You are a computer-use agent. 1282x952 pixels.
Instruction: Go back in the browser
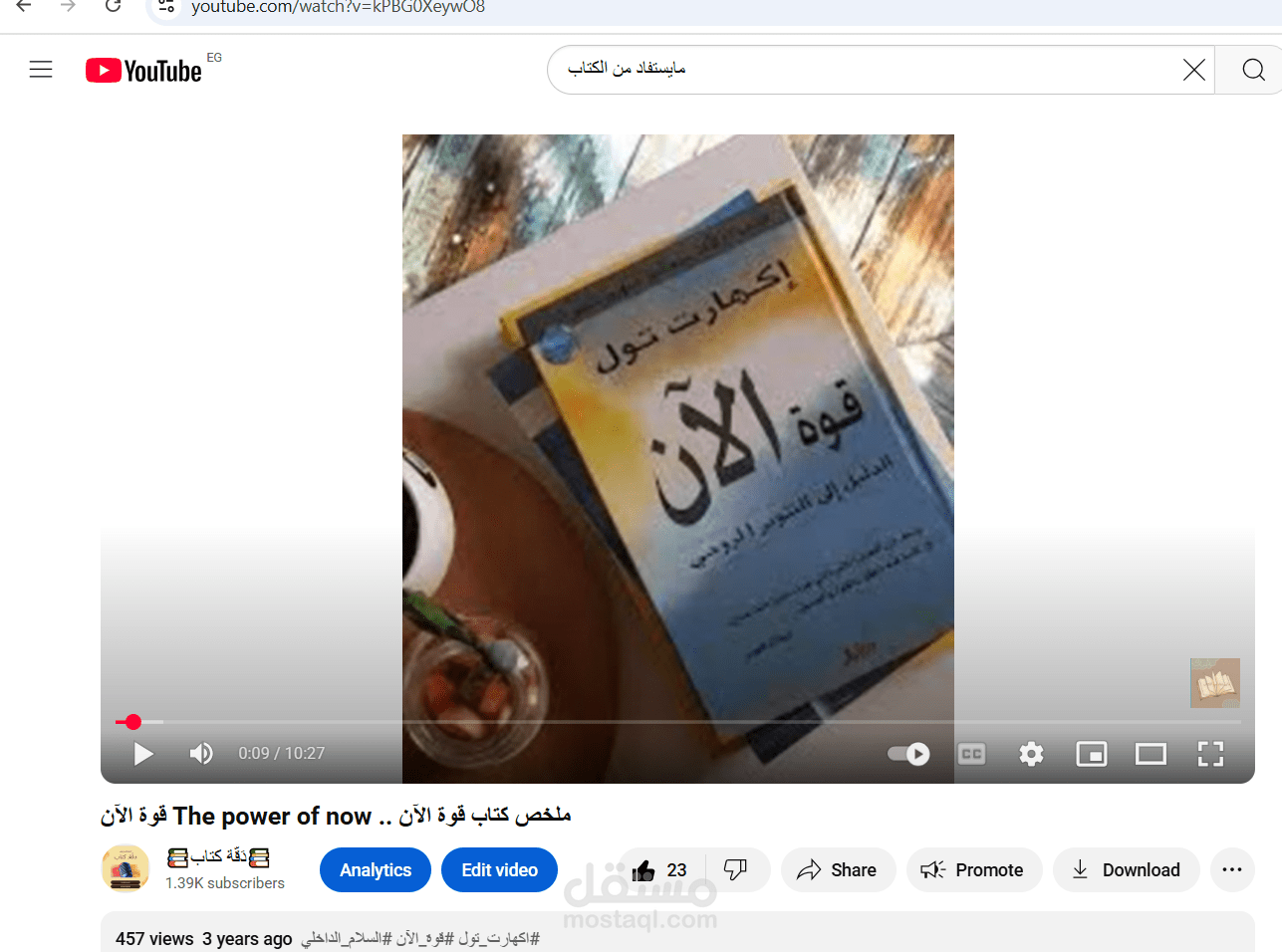[24, 6]
